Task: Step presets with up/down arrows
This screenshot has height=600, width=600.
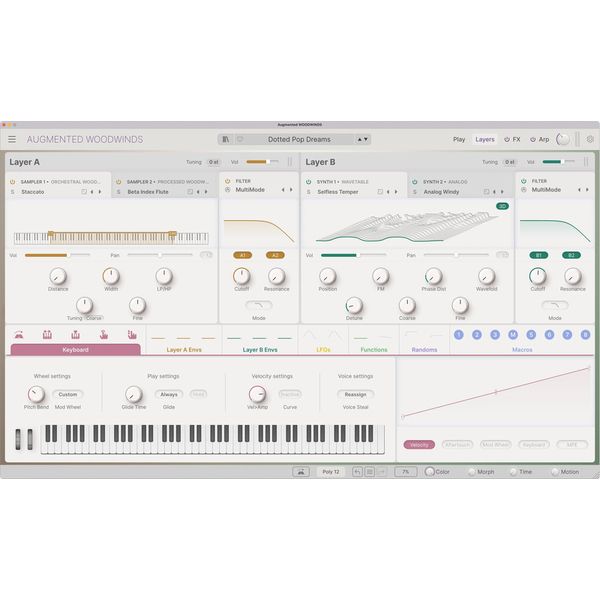Action: coord(362,139)
